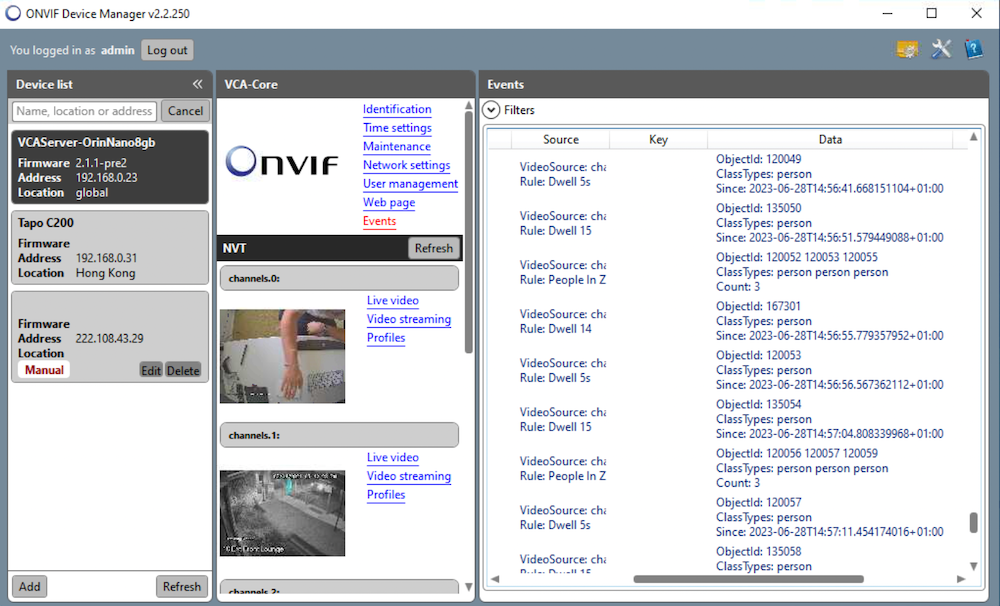Image resolution: width=1000 pixels, height=606 pixels.
Task: Open the Network settings link
Action: 406,165
